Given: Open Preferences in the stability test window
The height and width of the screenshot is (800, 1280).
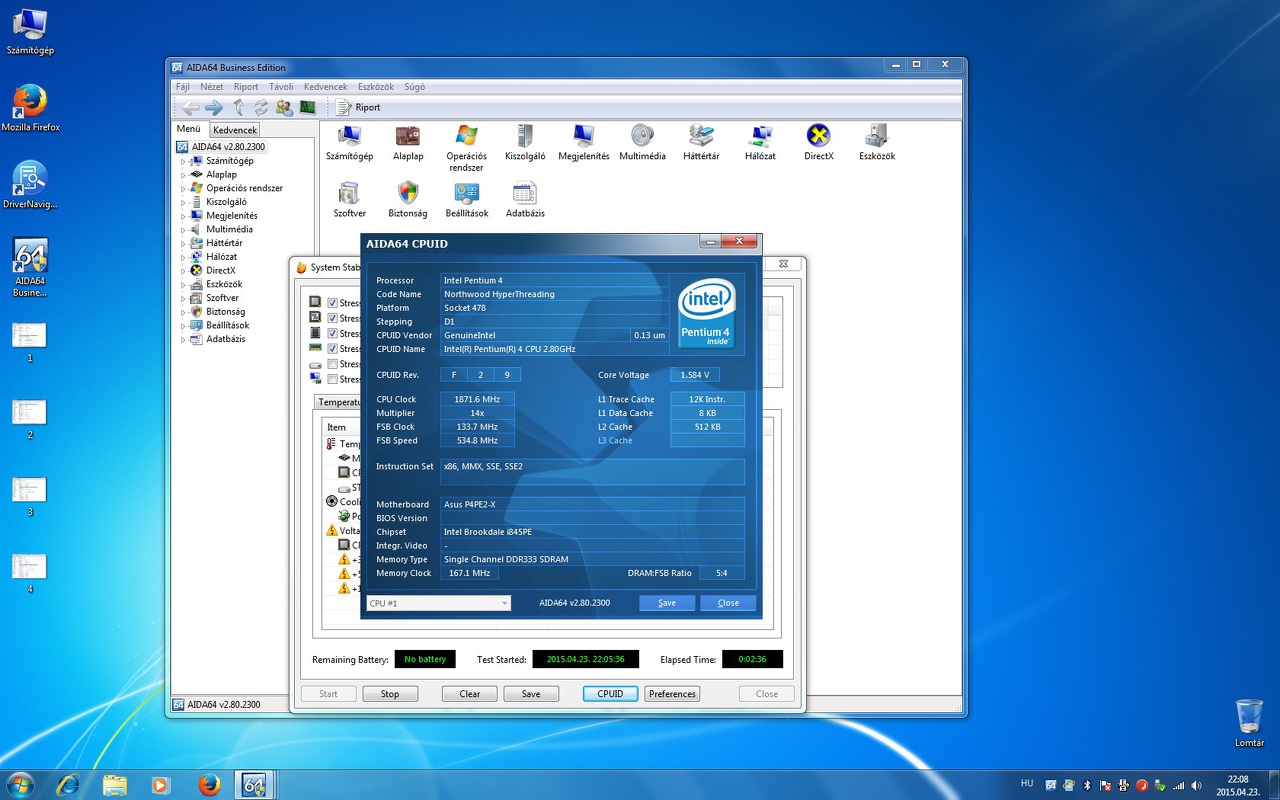Looking at the screenshot, I should 672,694.
